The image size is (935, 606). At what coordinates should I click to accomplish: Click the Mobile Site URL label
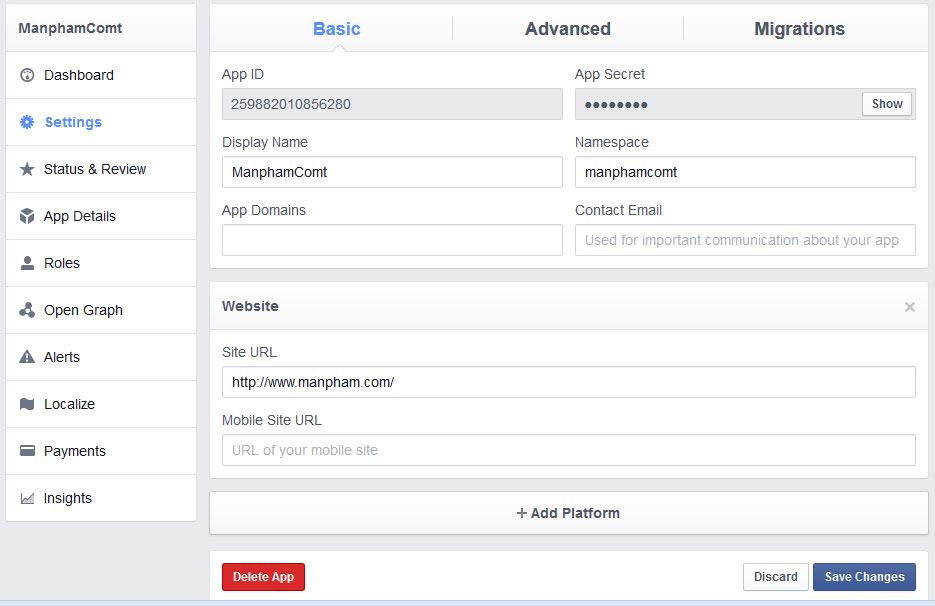point(272,421)
